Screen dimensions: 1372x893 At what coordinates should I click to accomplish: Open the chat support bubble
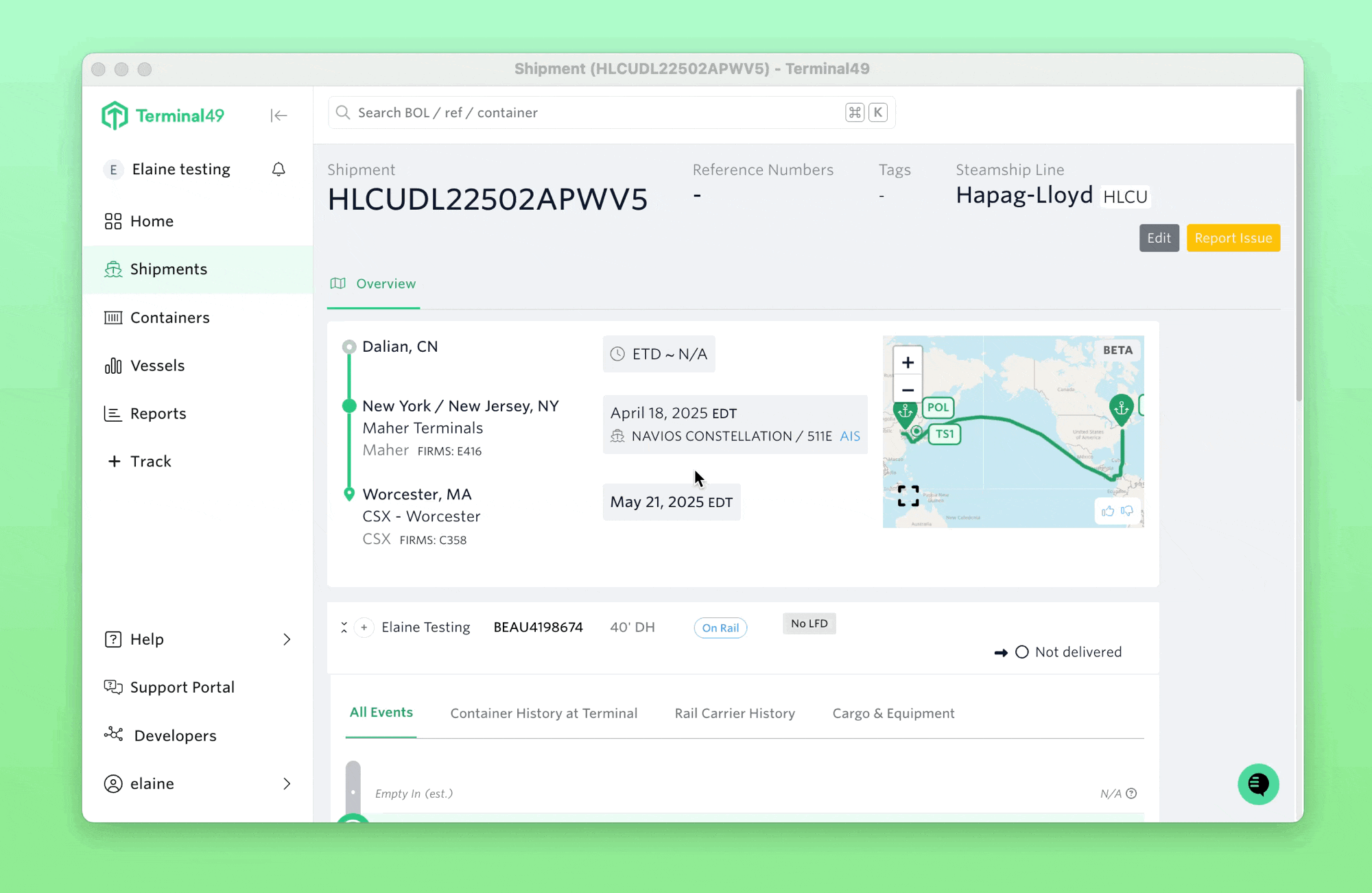pos(1257,784)
